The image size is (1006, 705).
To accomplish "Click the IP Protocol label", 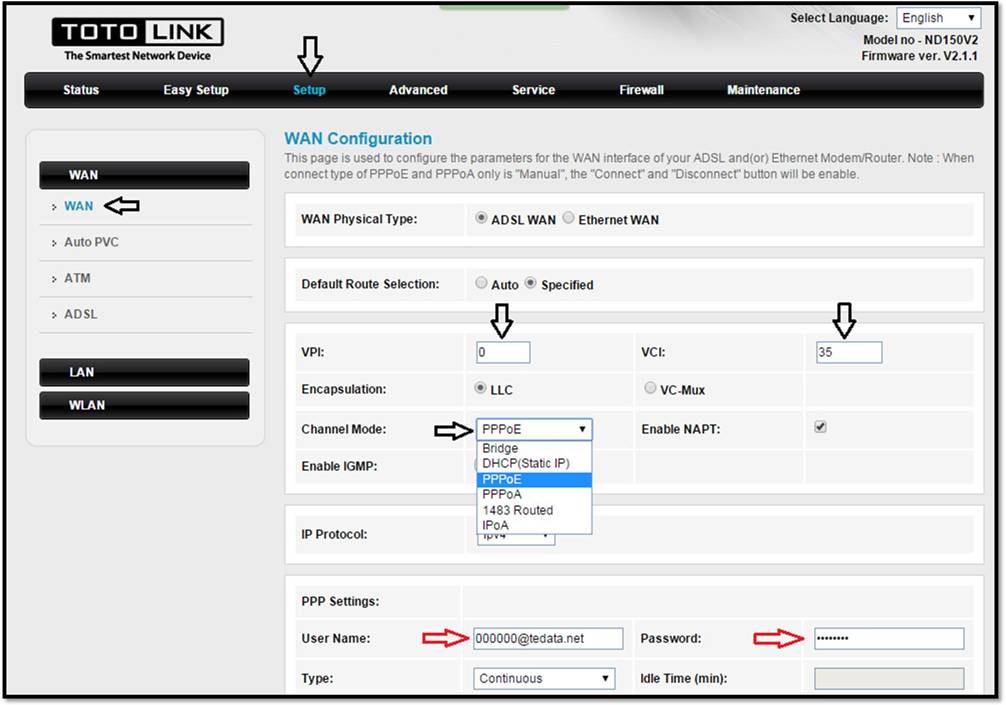I will point(334,534).
